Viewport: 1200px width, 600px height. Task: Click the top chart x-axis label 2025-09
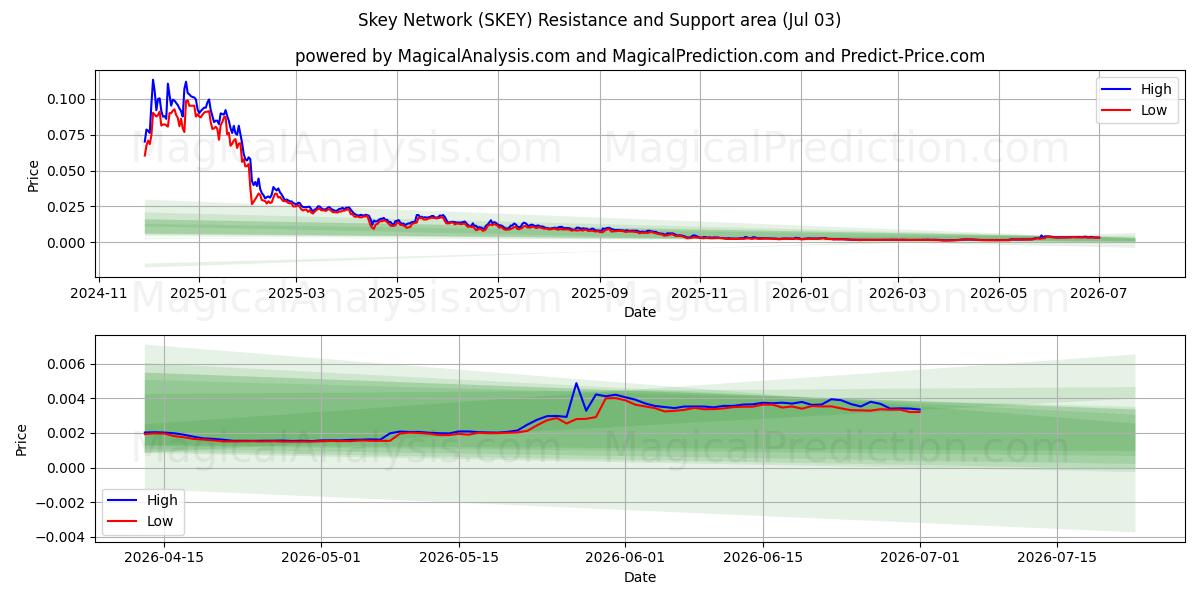tap(600, 294)
